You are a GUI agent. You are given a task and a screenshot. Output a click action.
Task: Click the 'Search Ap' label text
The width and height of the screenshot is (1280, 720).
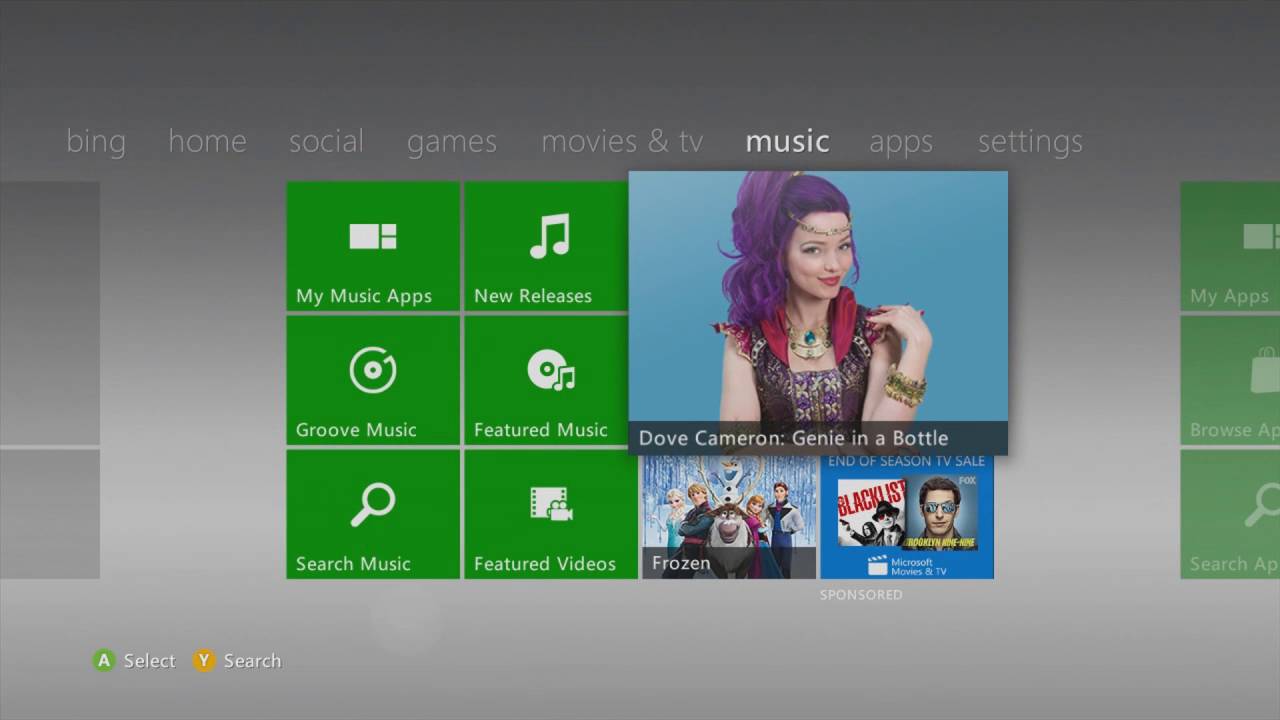point(1235,564)
